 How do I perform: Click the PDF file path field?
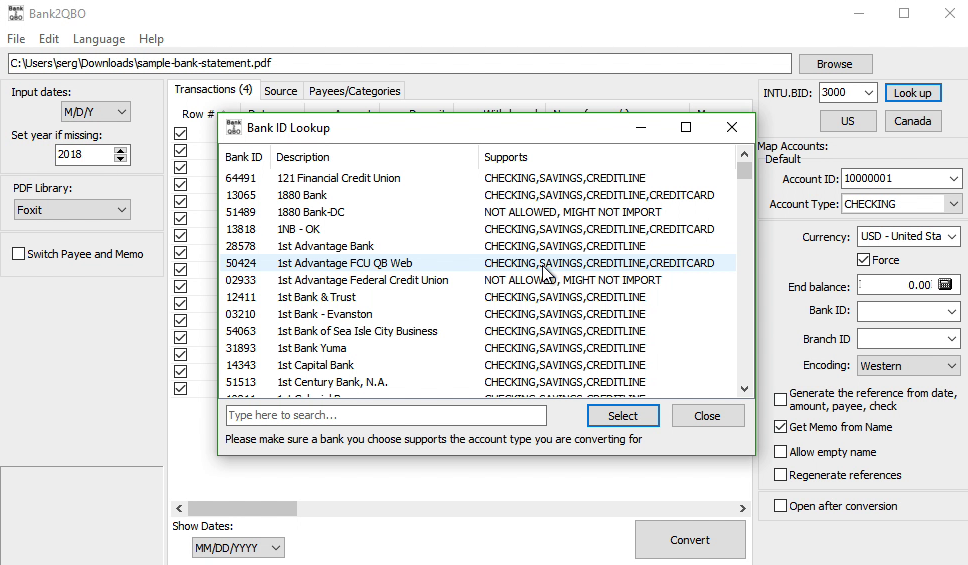399,63
